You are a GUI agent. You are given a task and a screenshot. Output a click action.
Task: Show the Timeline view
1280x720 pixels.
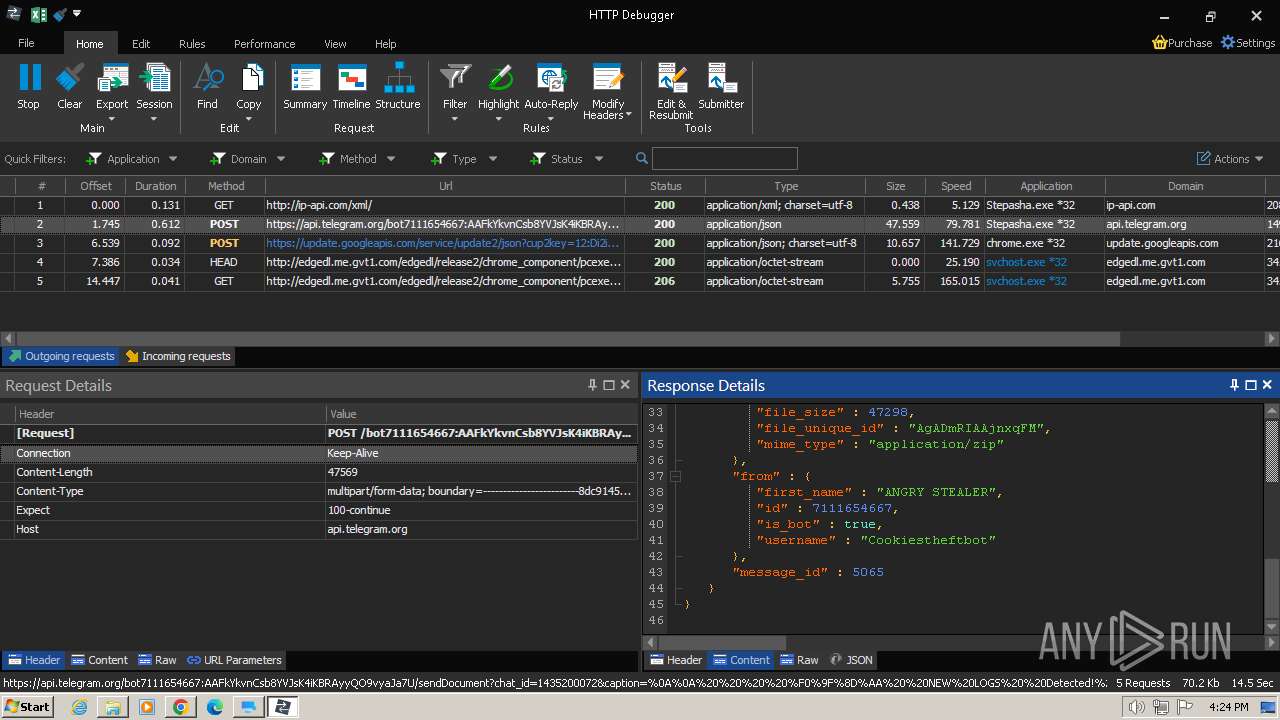tap(351, 87)
